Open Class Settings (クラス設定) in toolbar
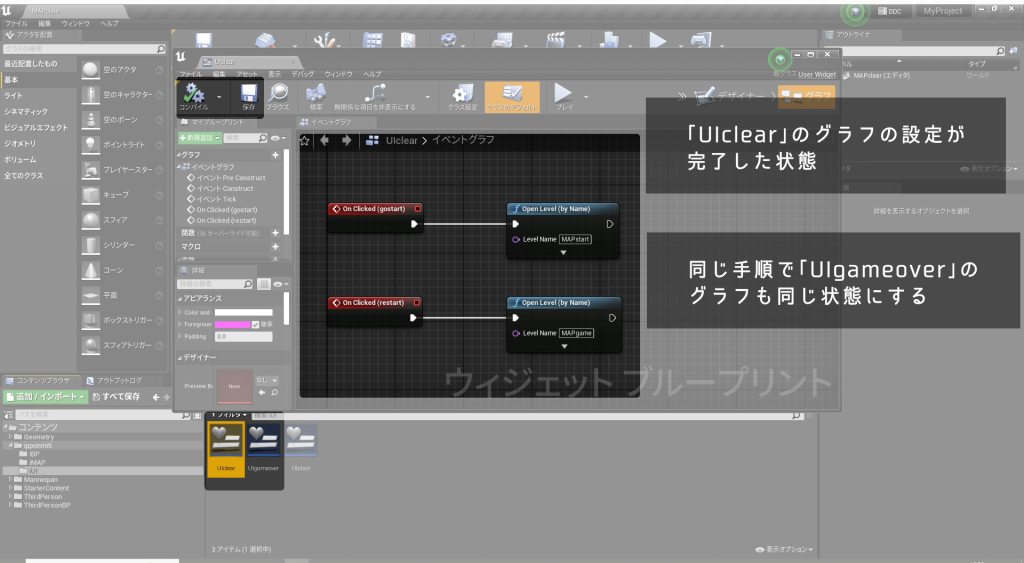The image size is (1024, 563). coord(462,95)
